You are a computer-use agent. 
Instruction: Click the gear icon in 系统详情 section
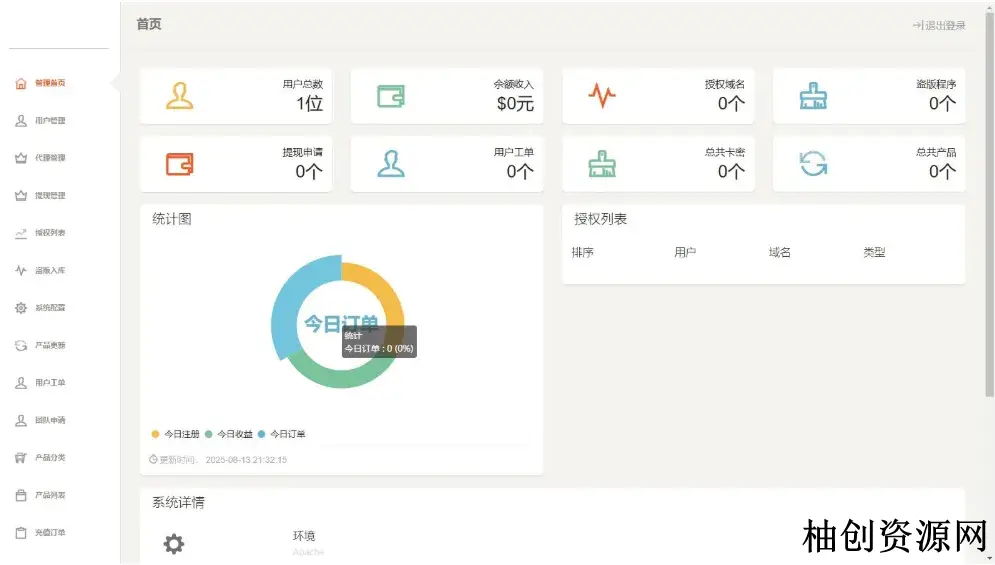174,543
